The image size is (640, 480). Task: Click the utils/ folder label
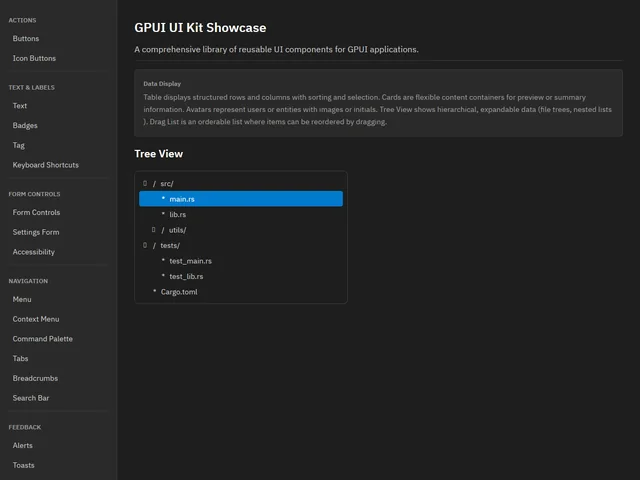178,230
